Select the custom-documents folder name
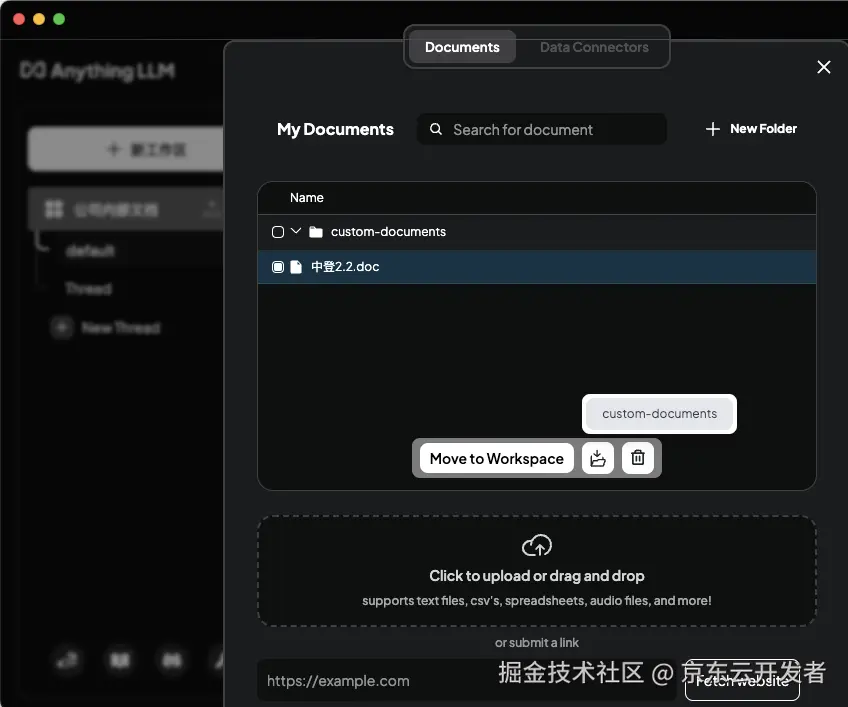Viewport: 848px width, 707px height. pyautogui.click(x=388, y=232)
